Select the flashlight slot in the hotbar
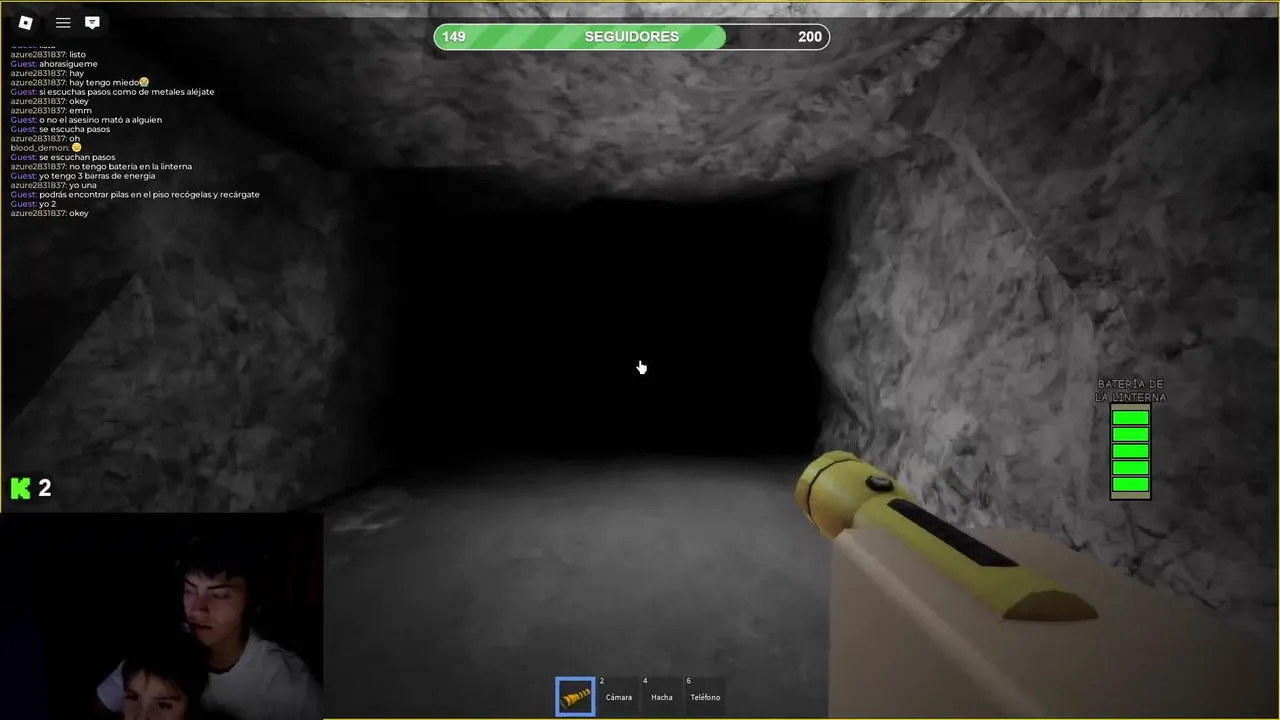Image resolution: width=1280 pixels, height=720 pixels. click(x=575, y=696)
